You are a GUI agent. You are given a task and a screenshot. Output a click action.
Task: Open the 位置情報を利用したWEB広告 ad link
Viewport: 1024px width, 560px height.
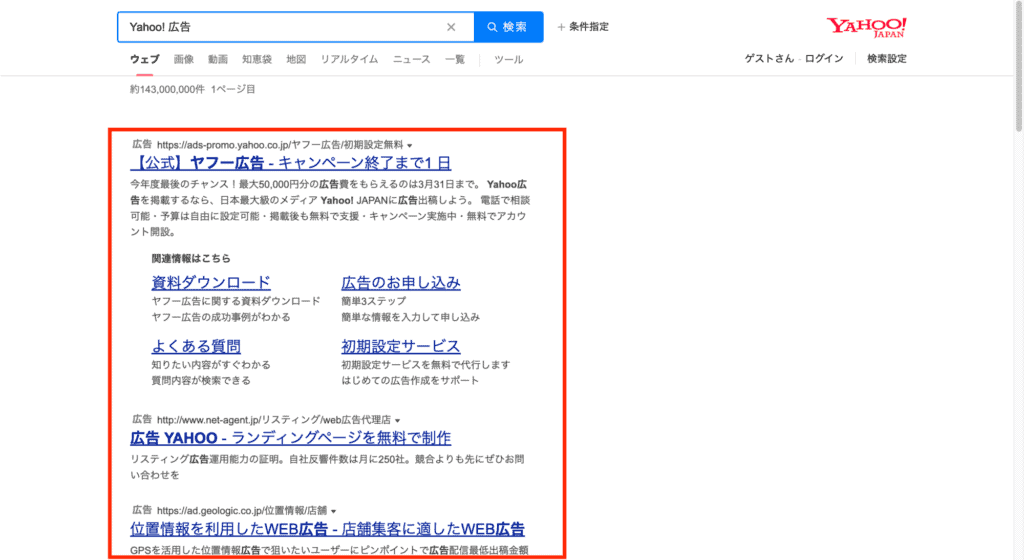coord(327,528)
